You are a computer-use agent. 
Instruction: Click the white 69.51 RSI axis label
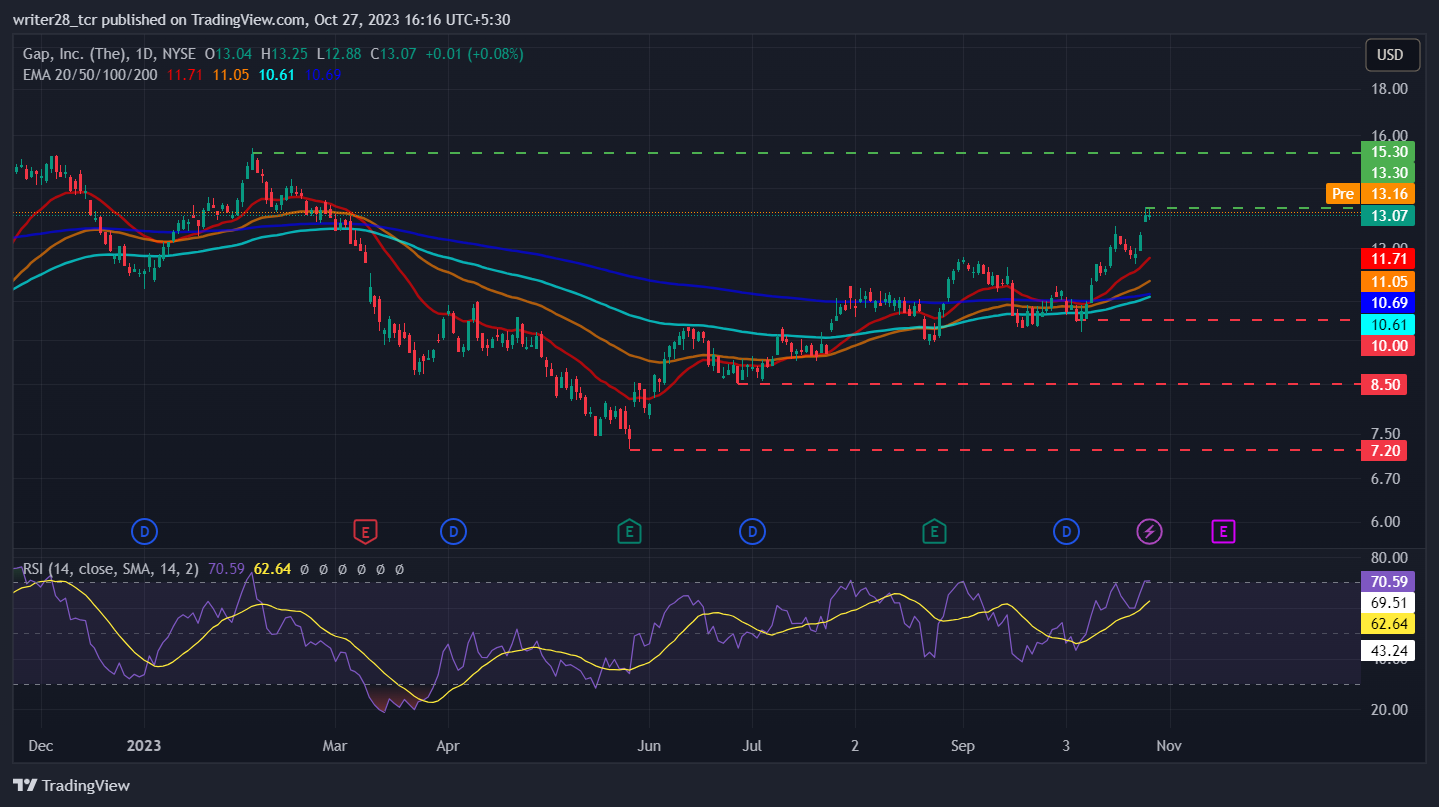click(x=1390, y=603)
